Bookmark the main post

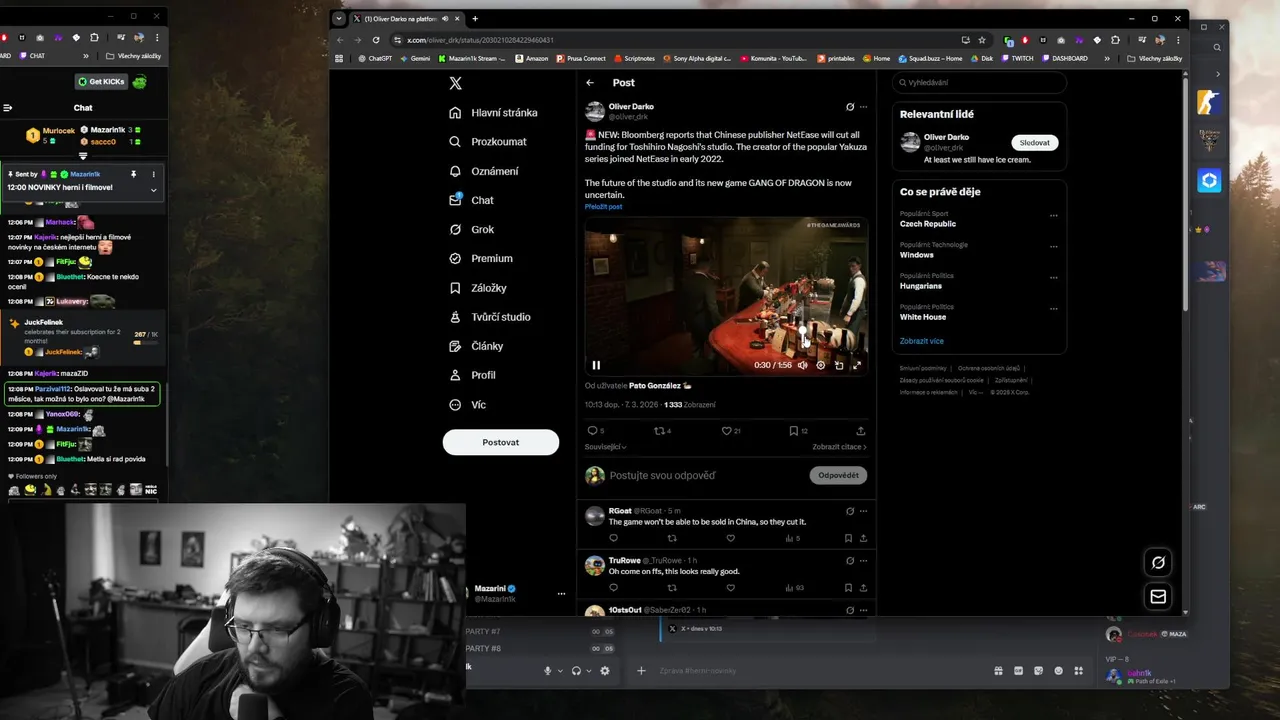click(793, 431)
